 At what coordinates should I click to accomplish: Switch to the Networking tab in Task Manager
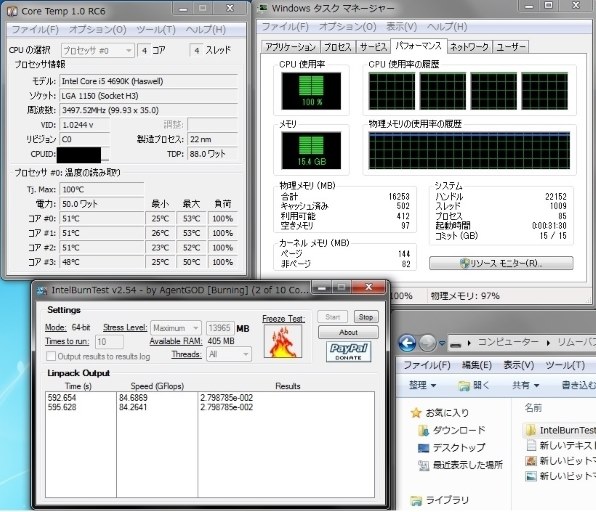469,47
